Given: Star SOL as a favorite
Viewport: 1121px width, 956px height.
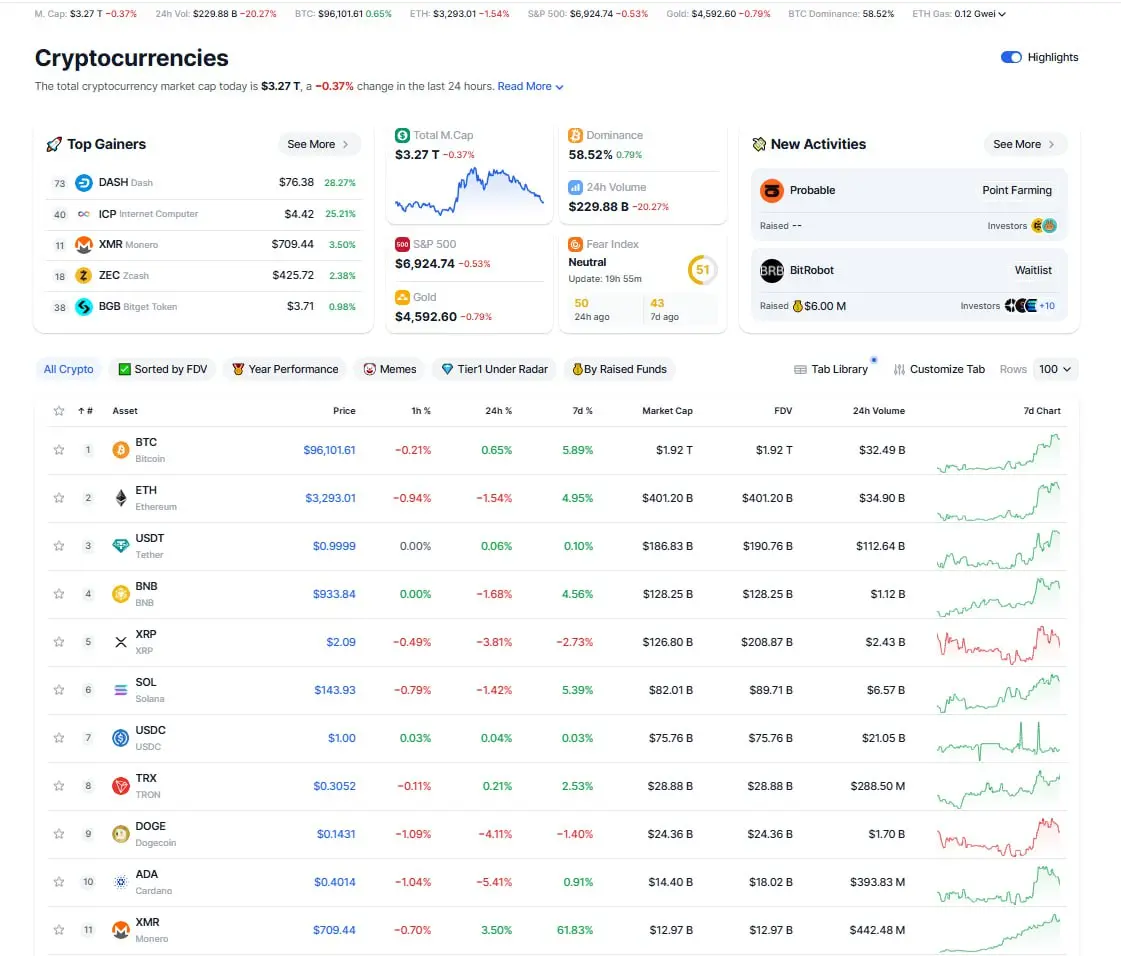Looking at the screenshot, I should (59, 690).
